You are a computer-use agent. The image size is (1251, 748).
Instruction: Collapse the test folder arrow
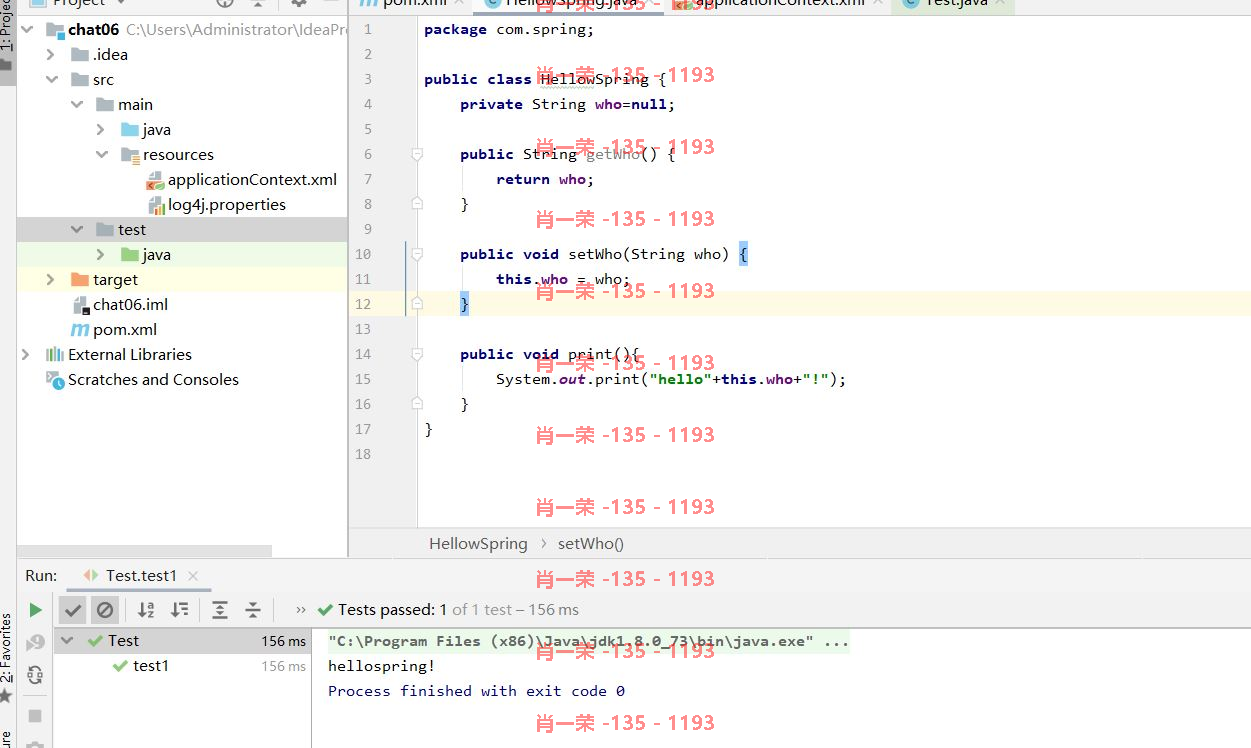pos(76,230)
